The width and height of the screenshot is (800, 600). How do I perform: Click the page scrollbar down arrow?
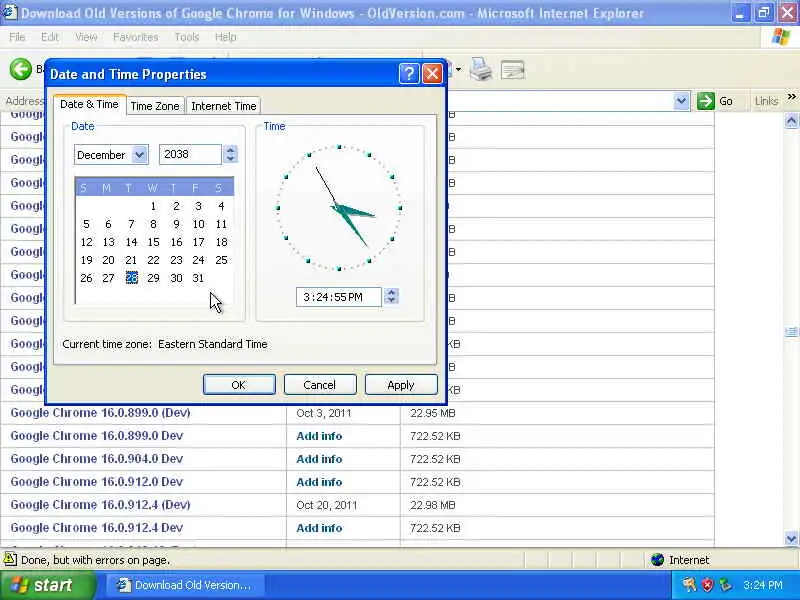[791, 538]
